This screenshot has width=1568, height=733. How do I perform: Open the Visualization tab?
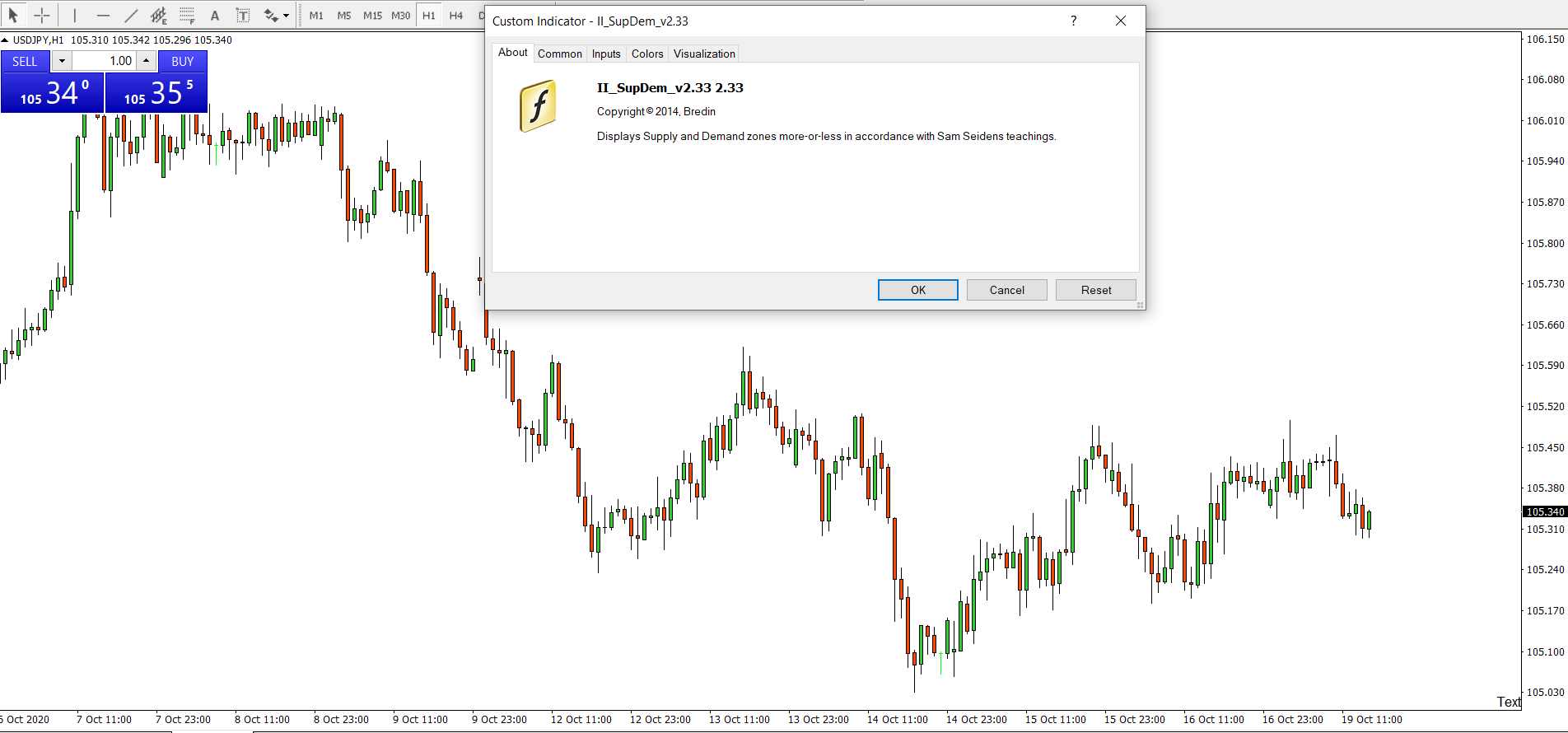pyautogui.click(x=704, y=54)
